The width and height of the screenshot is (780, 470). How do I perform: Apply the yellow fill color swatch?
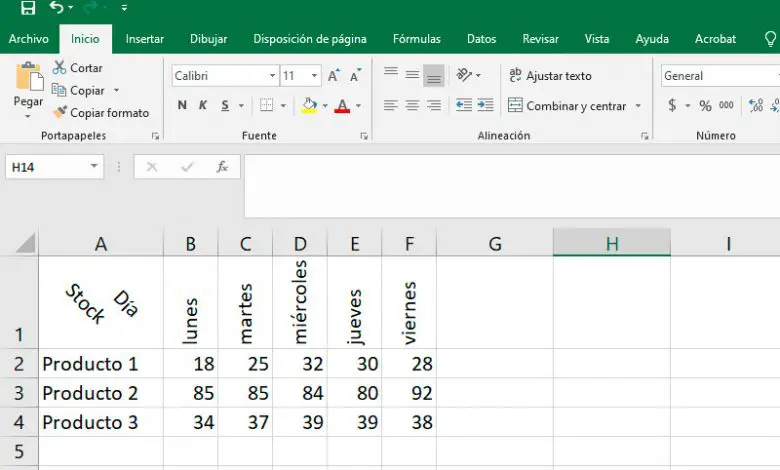point(309,106)
